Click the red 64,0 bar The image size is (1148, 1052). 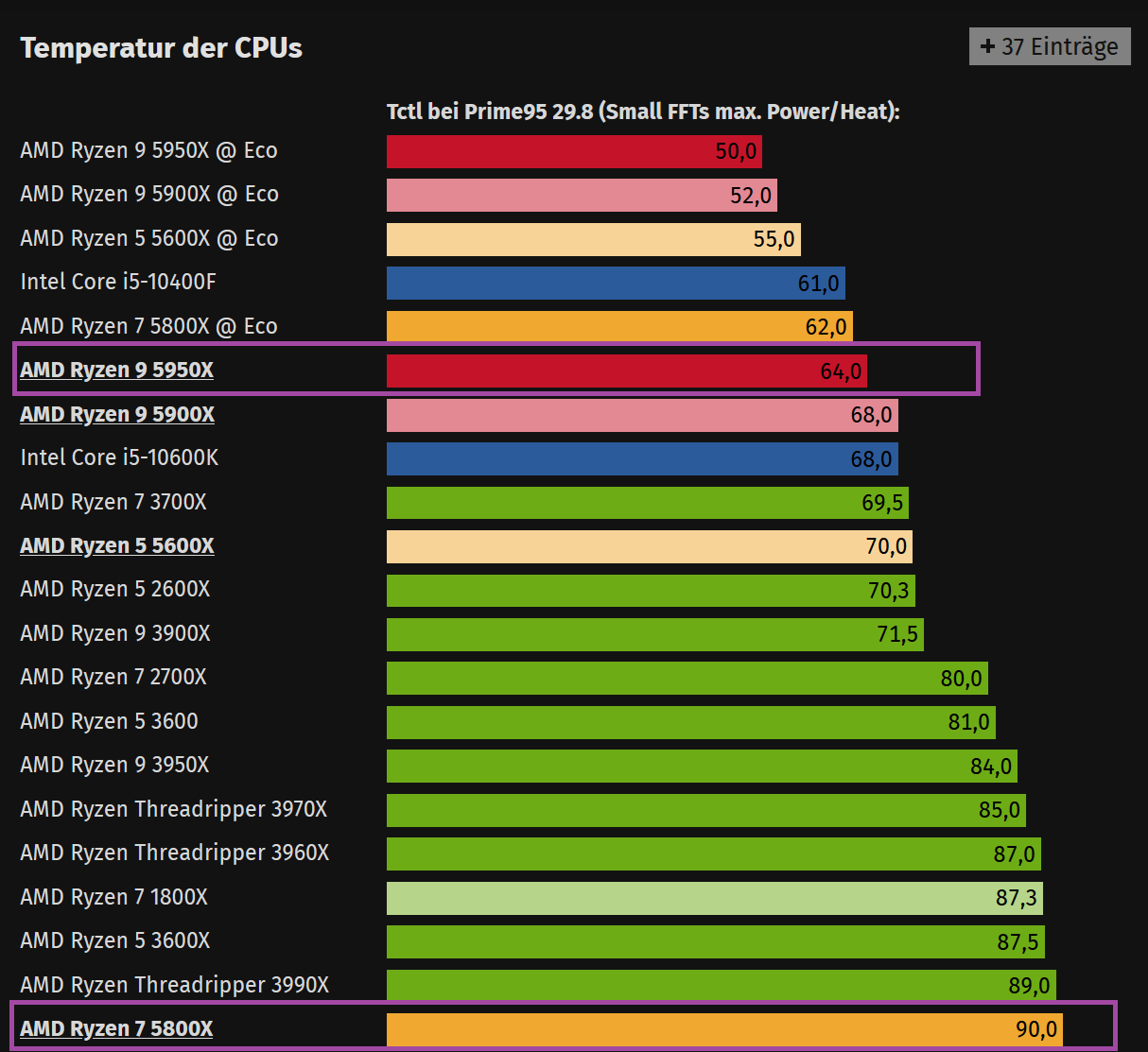point(627,371)
